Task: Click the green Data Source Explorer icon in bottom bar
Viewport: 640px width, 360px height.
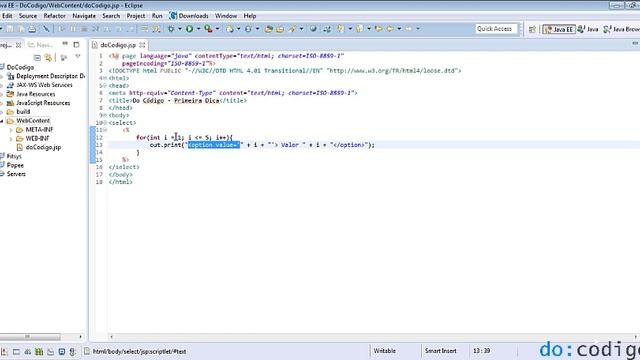Action: (39, 351)
